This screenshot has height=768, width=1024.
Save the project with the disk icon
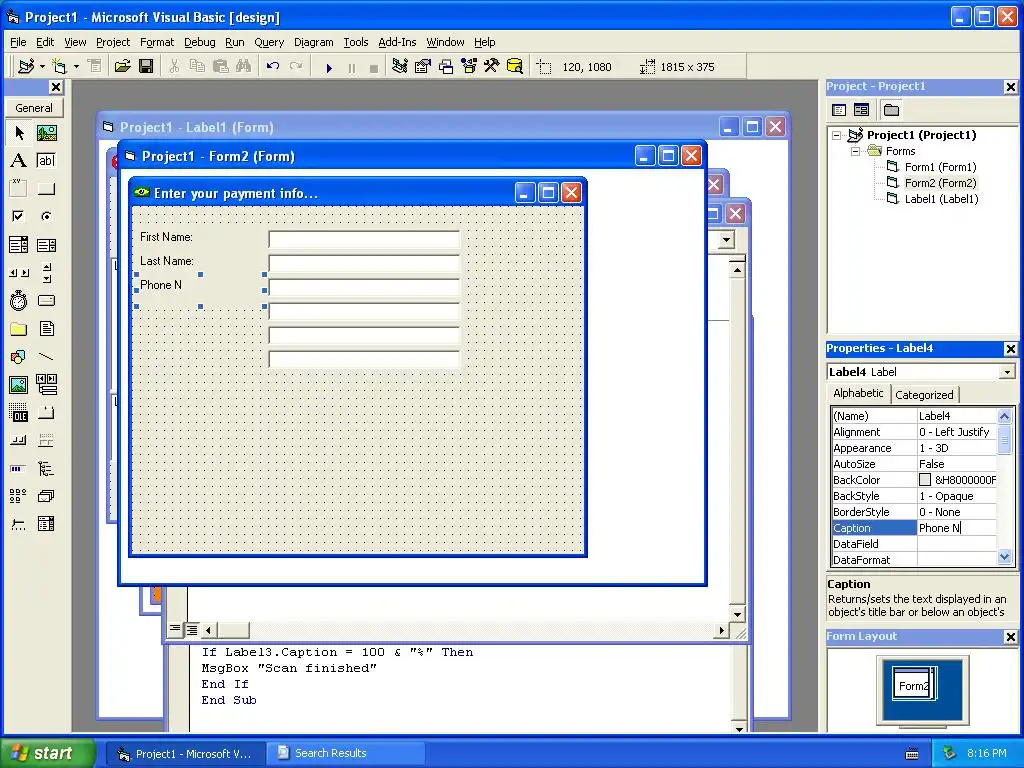click(x=146, y=66)
